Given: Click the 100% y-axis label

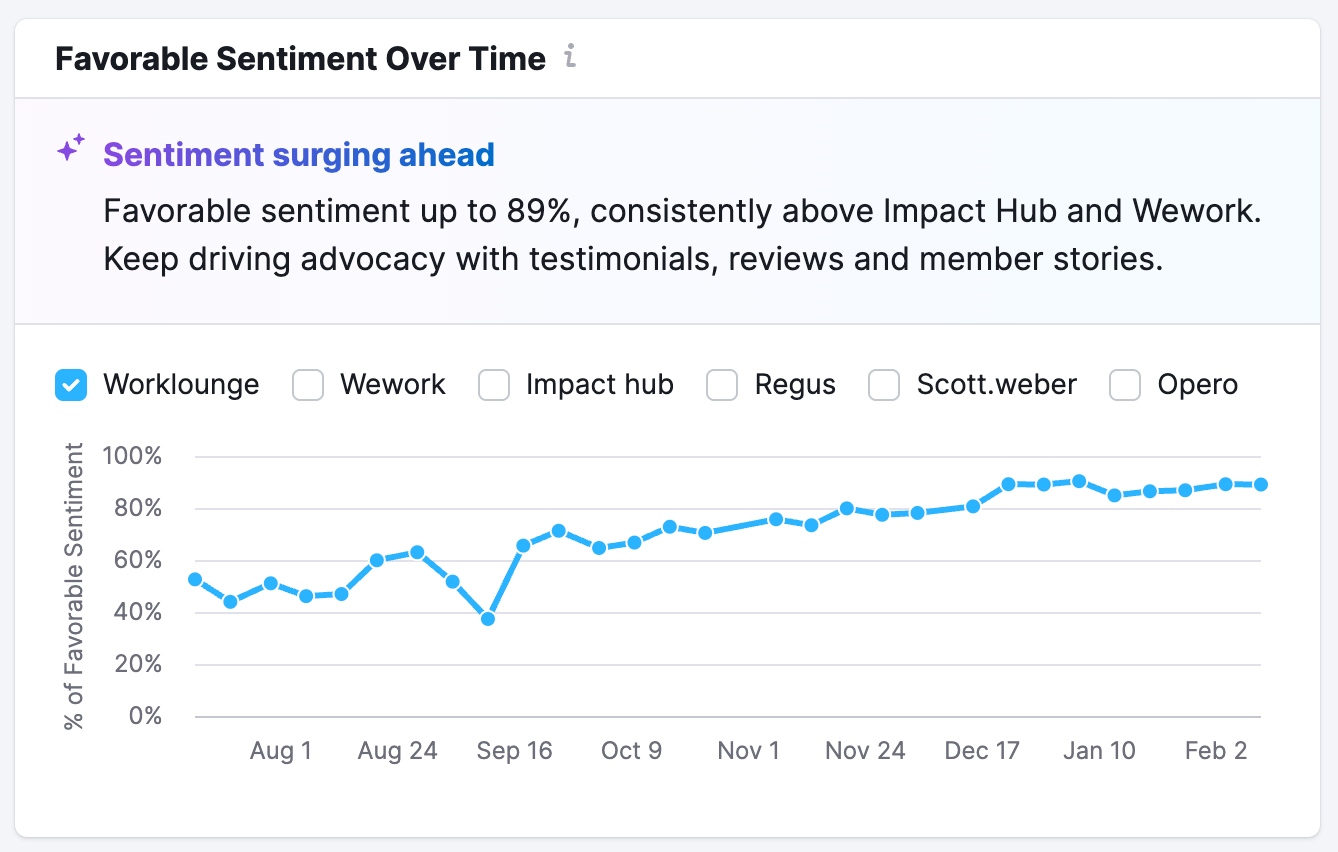Looking at the screenshot, I should (x=131, y=457).
